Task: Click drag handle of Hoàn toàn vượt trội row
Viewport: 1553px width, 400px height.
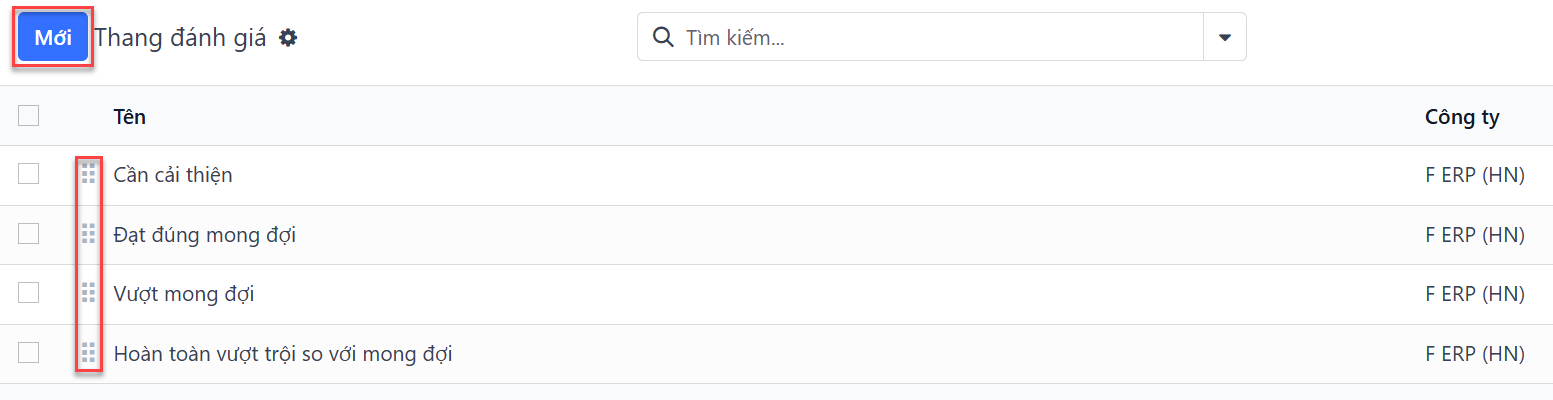Action: point(88,353)
